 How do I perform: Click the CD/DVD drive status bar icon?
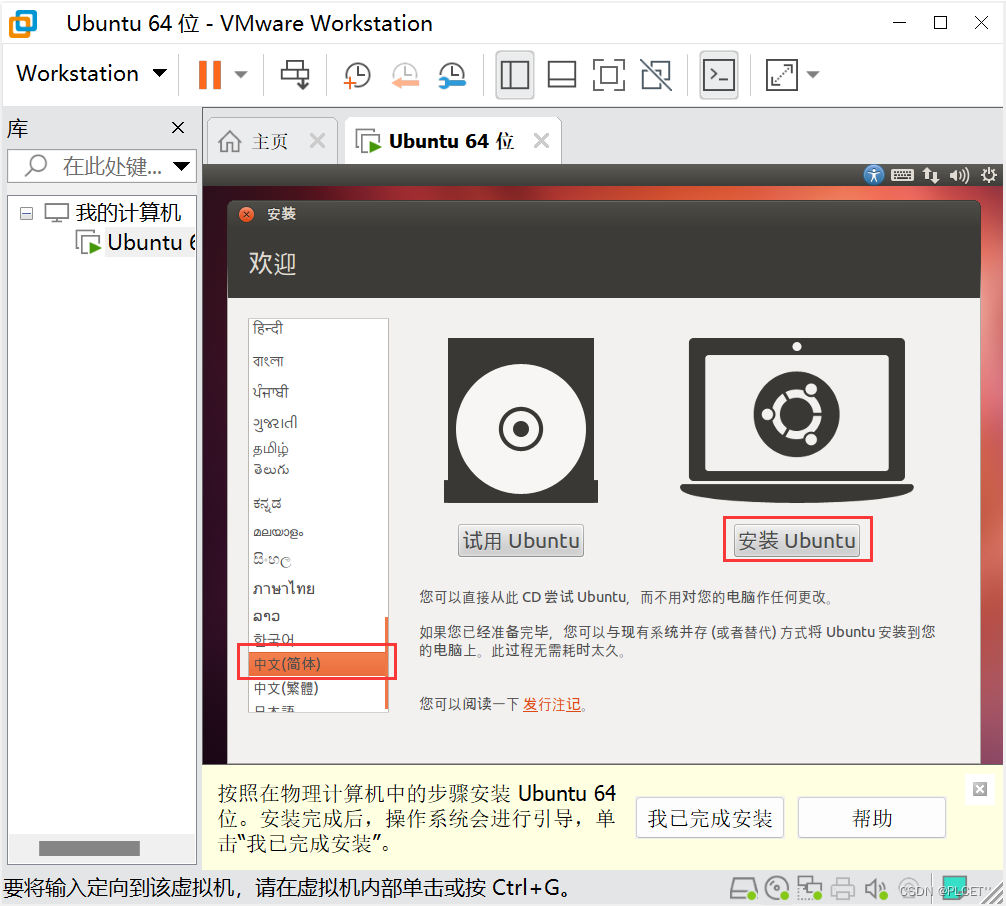(777, 889)
